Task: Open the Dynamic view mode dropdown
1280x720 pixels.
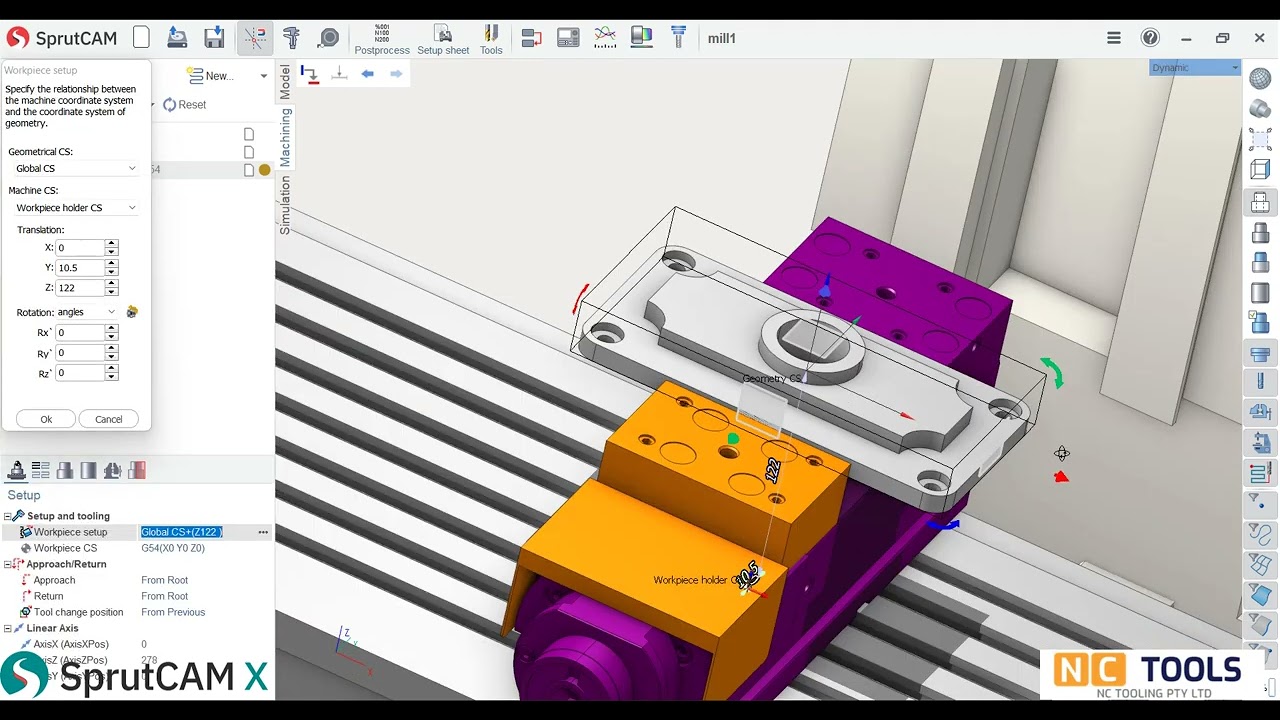Action: (1195, 68)
